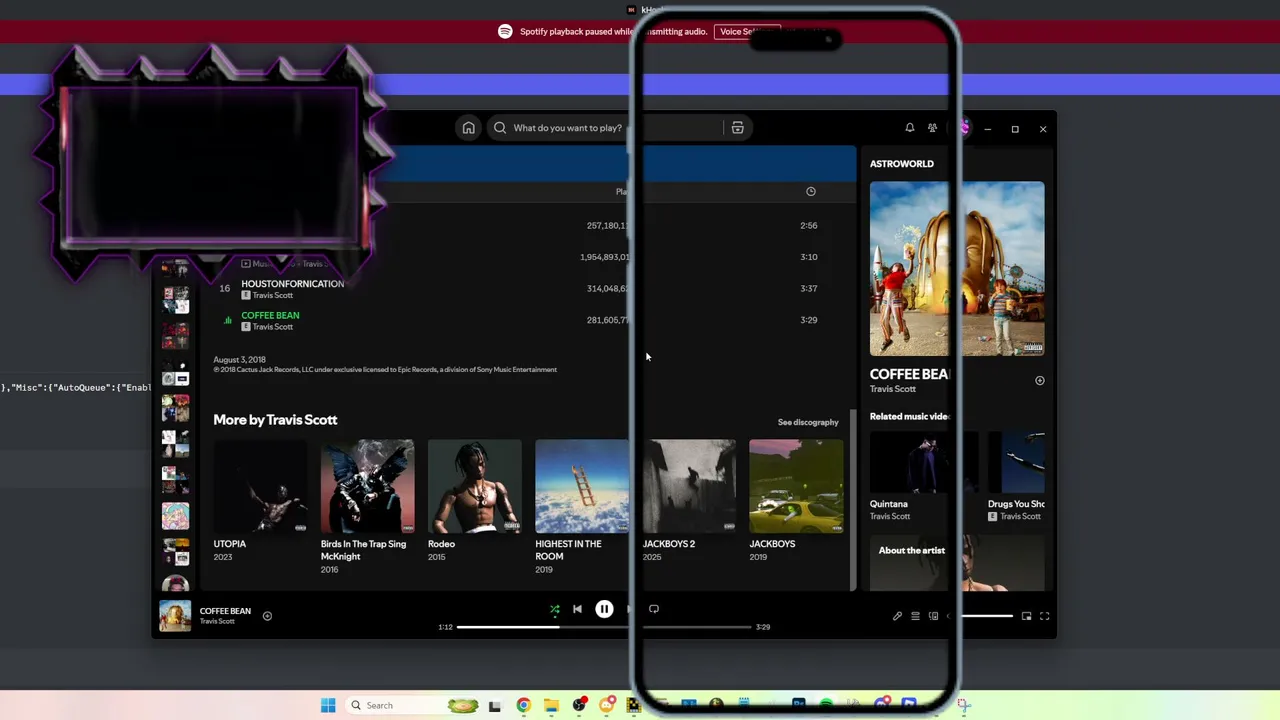This screenshot has width=1280, height=720.
Task: Seek within the song progress bar
Action: click(604, 627)
